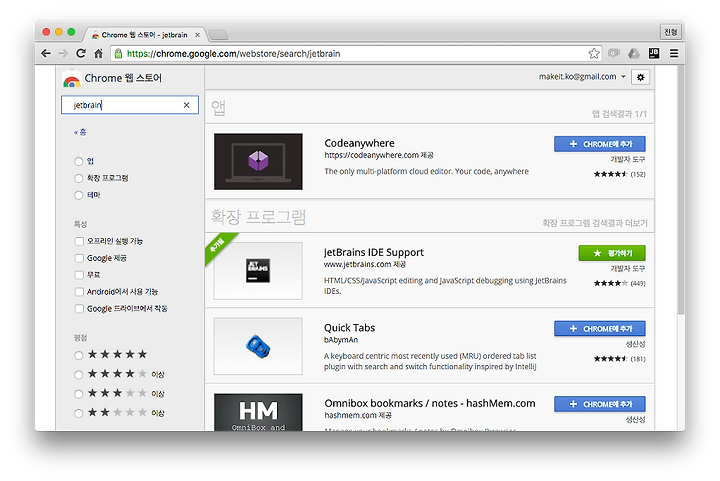
Task: Click the « 홈 home link
Action: [80, 132]
